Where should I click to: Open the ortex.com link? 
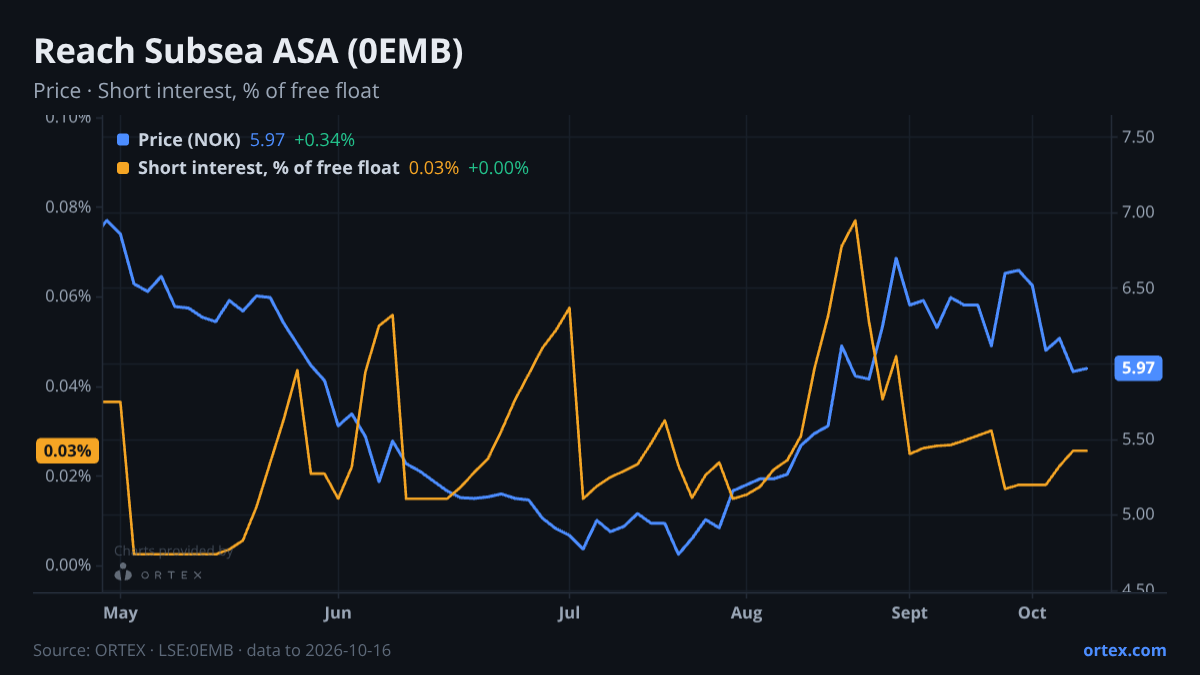coord(1124,650)
